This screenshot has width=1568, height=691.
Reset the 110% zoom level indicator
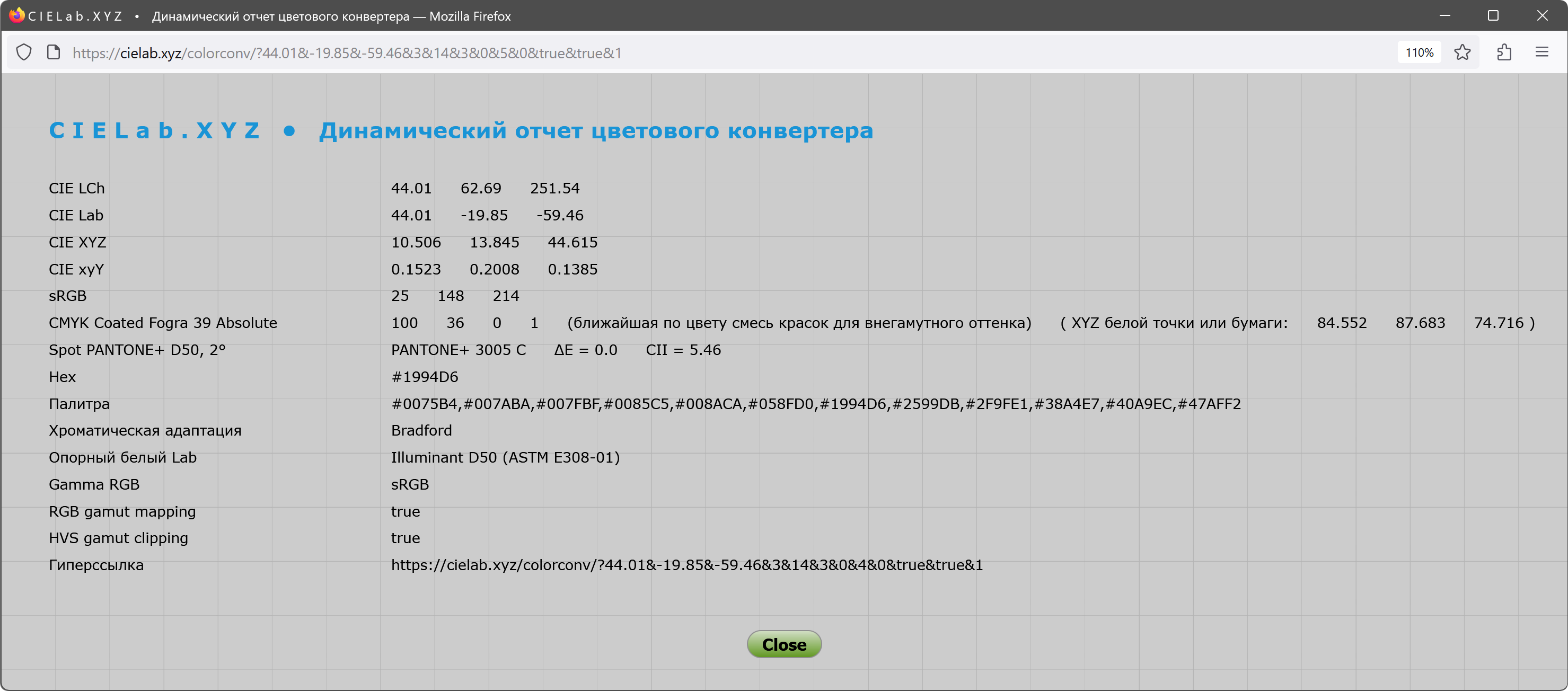click(x=1419, y=53)
